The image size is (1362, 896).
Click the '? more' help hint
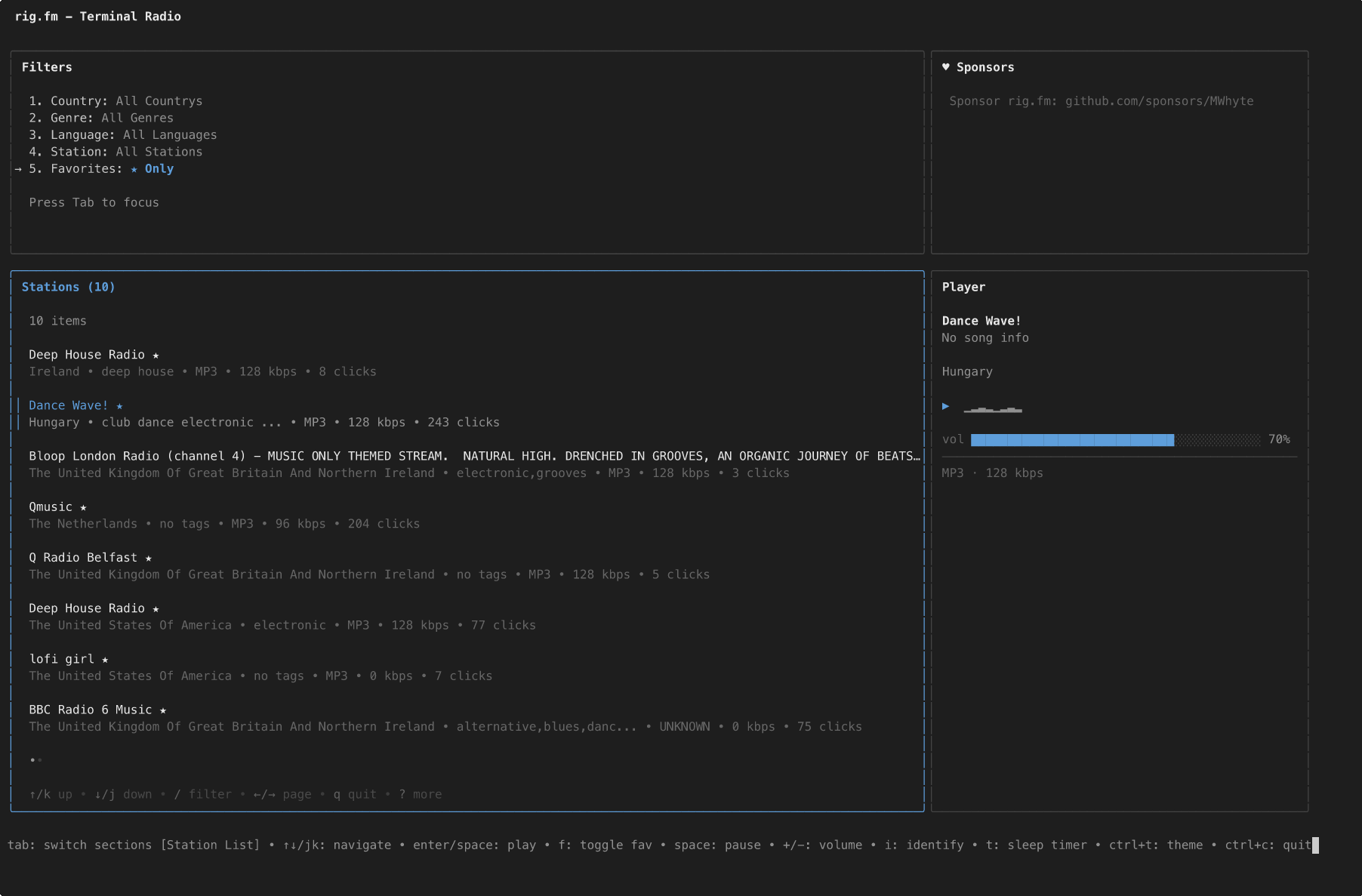[x=421, y=795]
